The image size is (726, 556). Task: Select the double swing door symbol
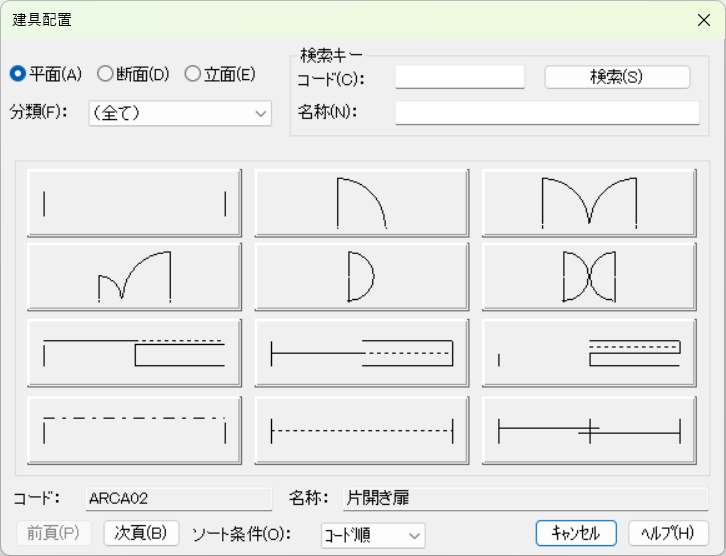589,203
